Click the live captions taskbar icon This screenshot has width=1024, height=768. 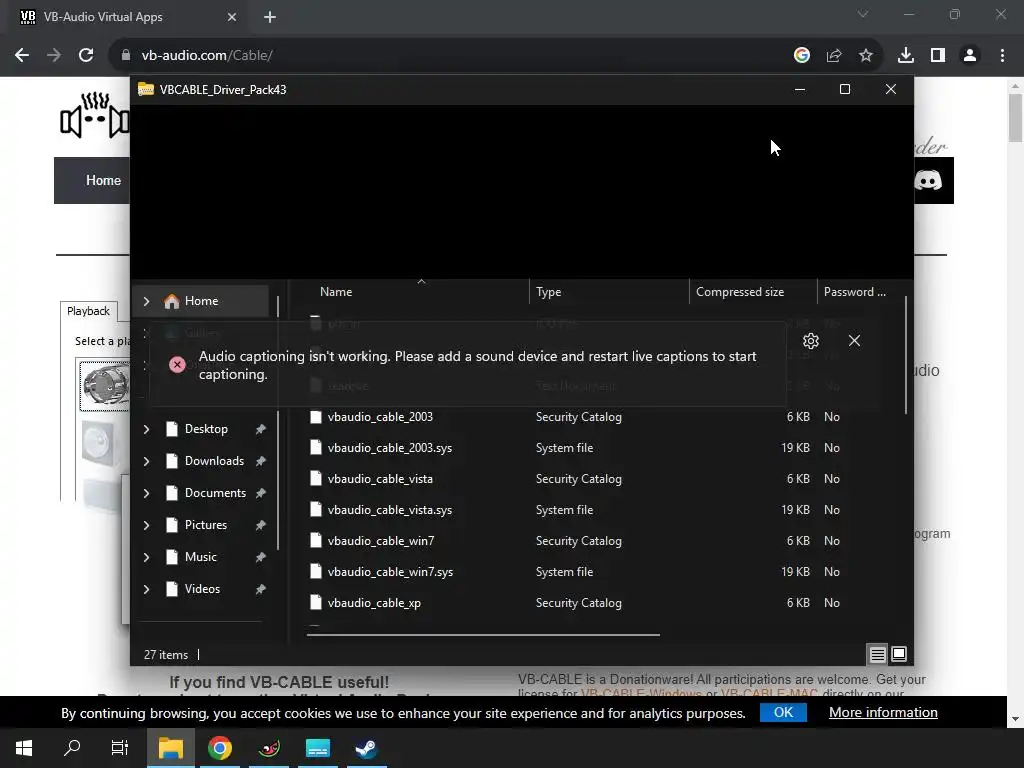(317, 748)
